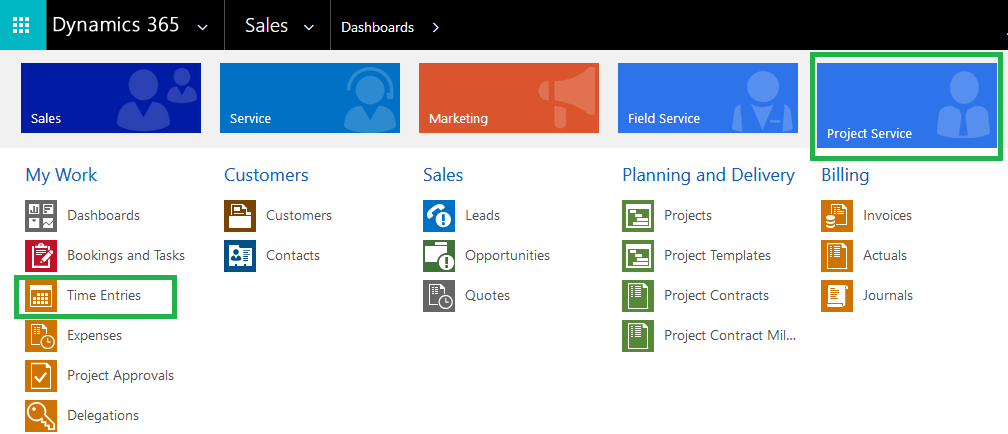
Task: Click the Dashboards icon under My Work
Action: (x=41, y=215)
